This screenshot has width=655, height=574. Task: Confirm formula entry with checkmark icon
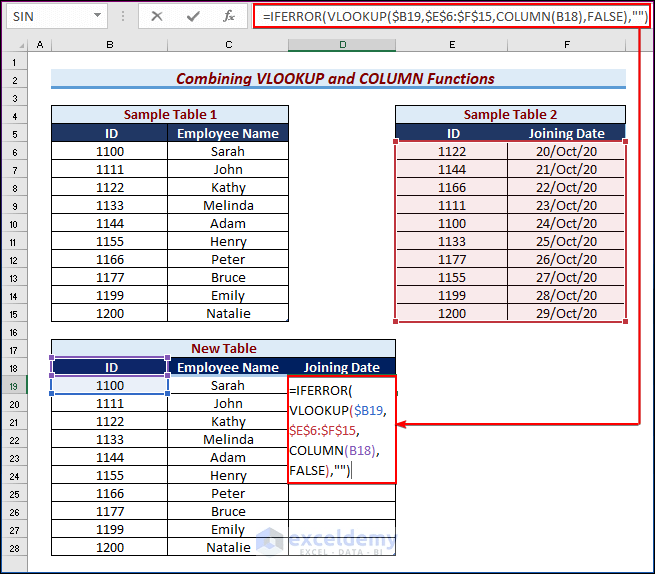[193, 16]
